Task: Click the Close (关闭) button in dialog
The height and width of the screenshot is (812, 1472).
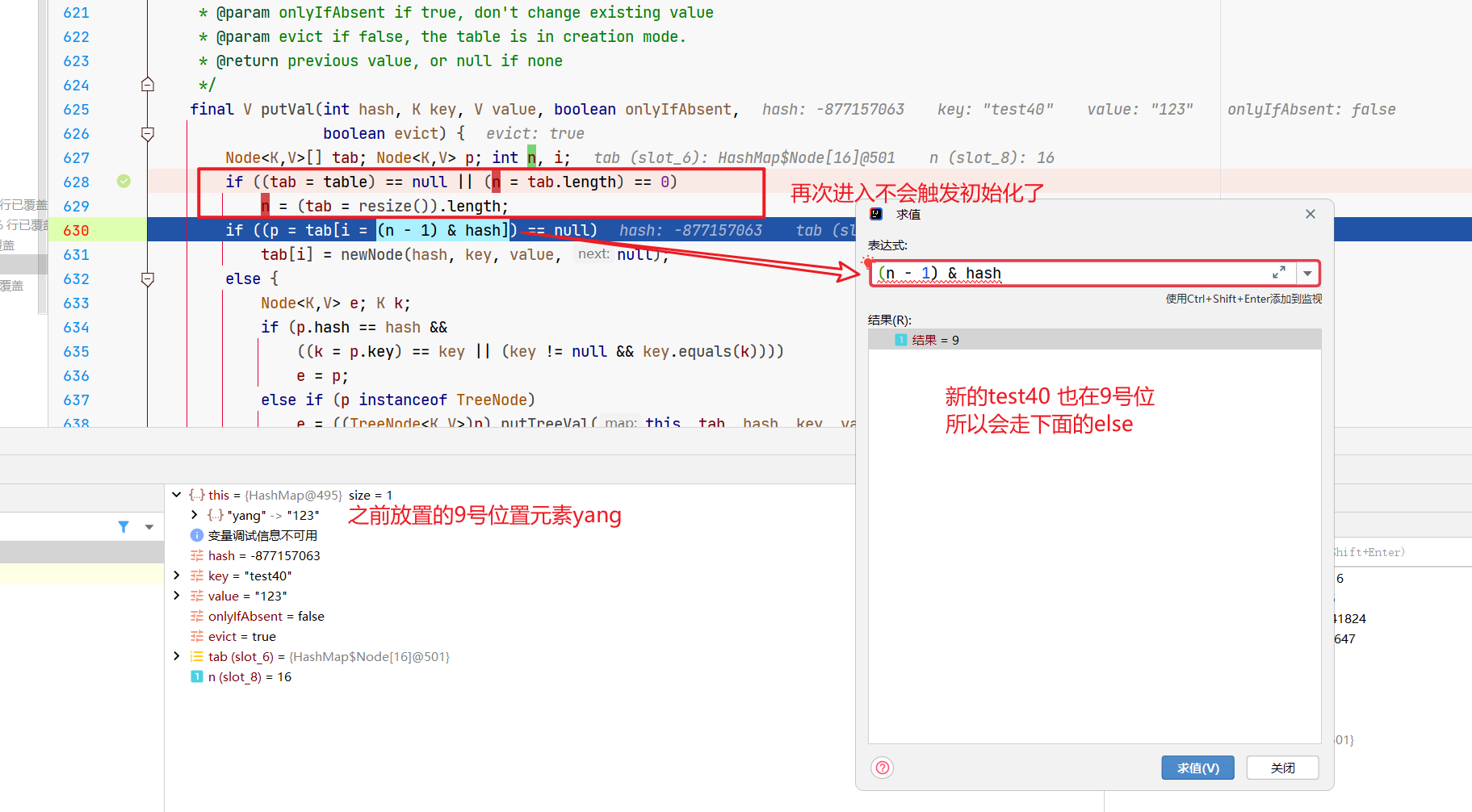Action: click(x=1282, y=768)
